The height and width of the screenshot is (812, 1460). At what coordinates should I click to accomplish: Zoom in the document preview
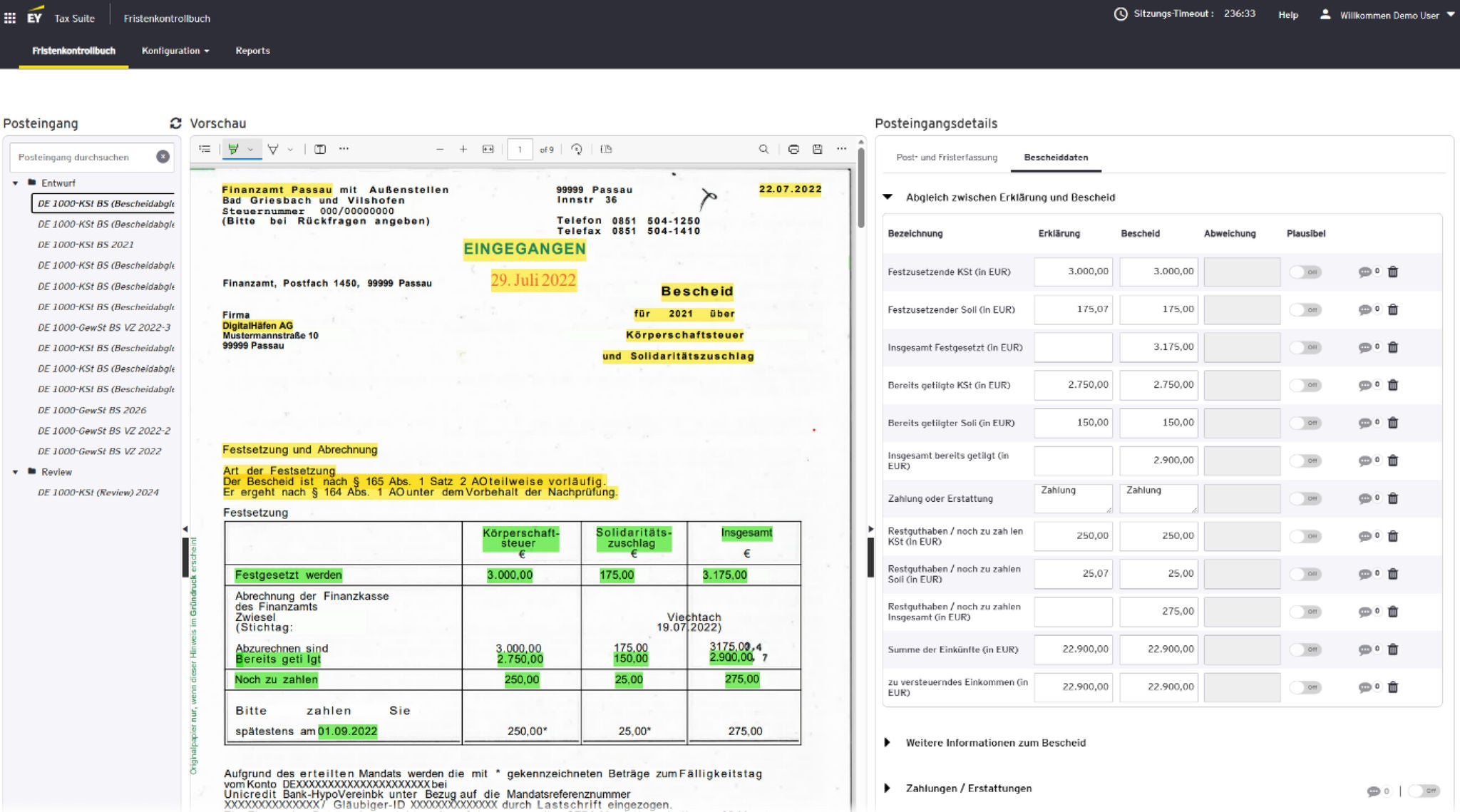(x=463, y=149)
